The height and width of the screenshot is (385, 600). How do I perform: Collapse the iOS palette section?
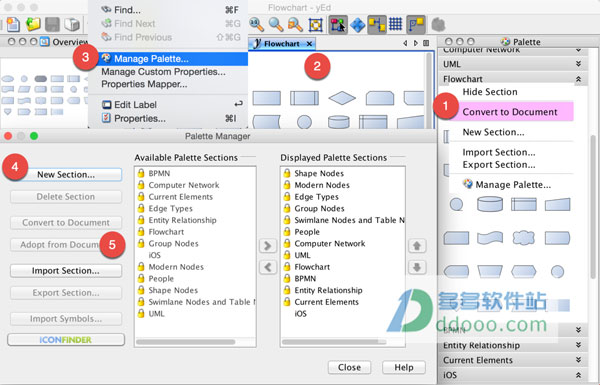click(579, 375)
